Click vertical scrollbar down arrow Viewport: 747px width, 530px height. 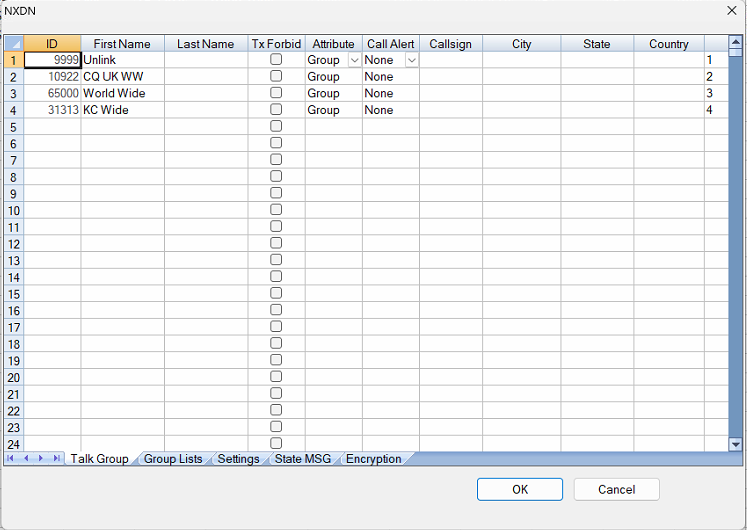(x=736, y=445)
